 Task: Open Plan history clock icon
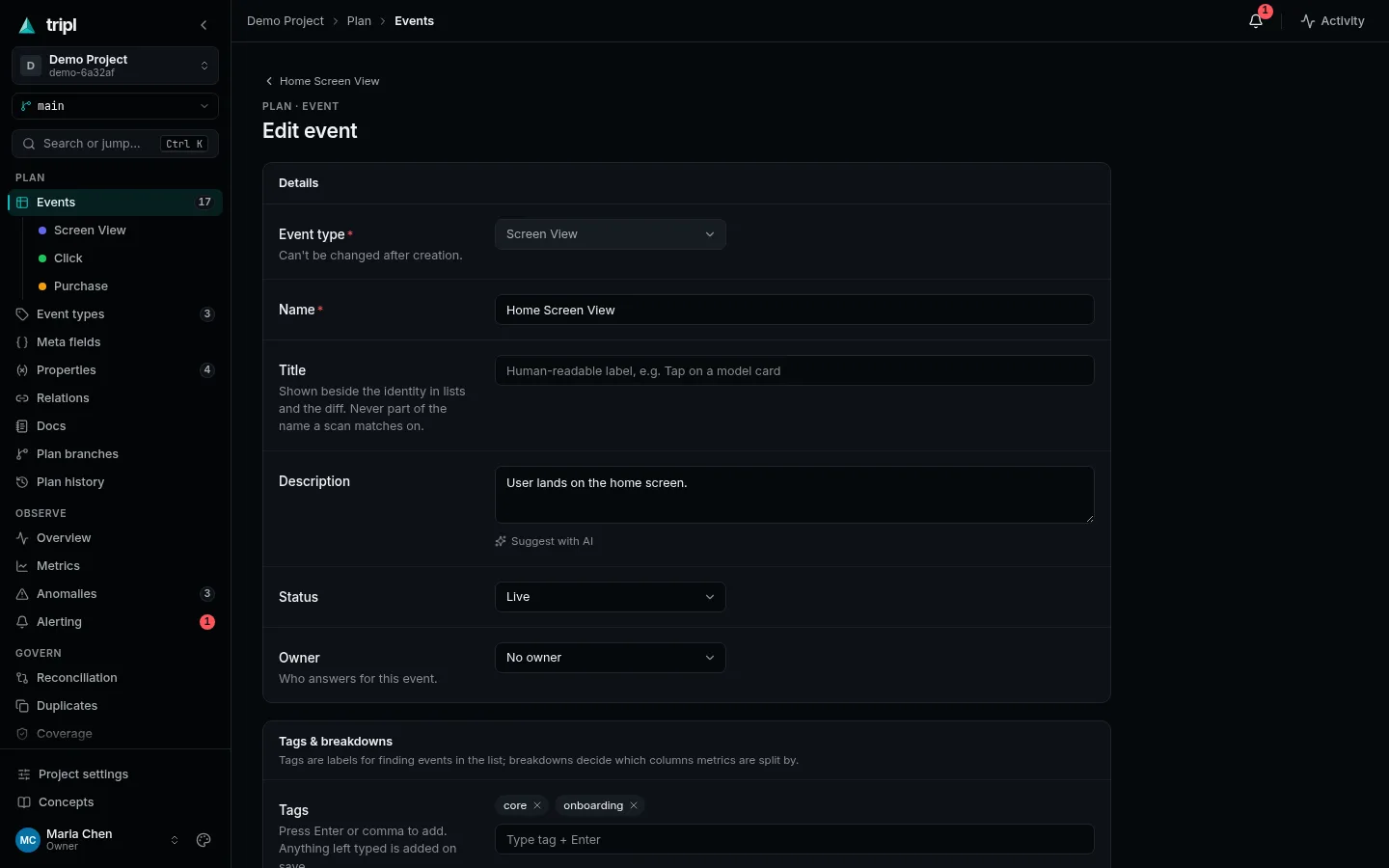click(x=115, y=482)
